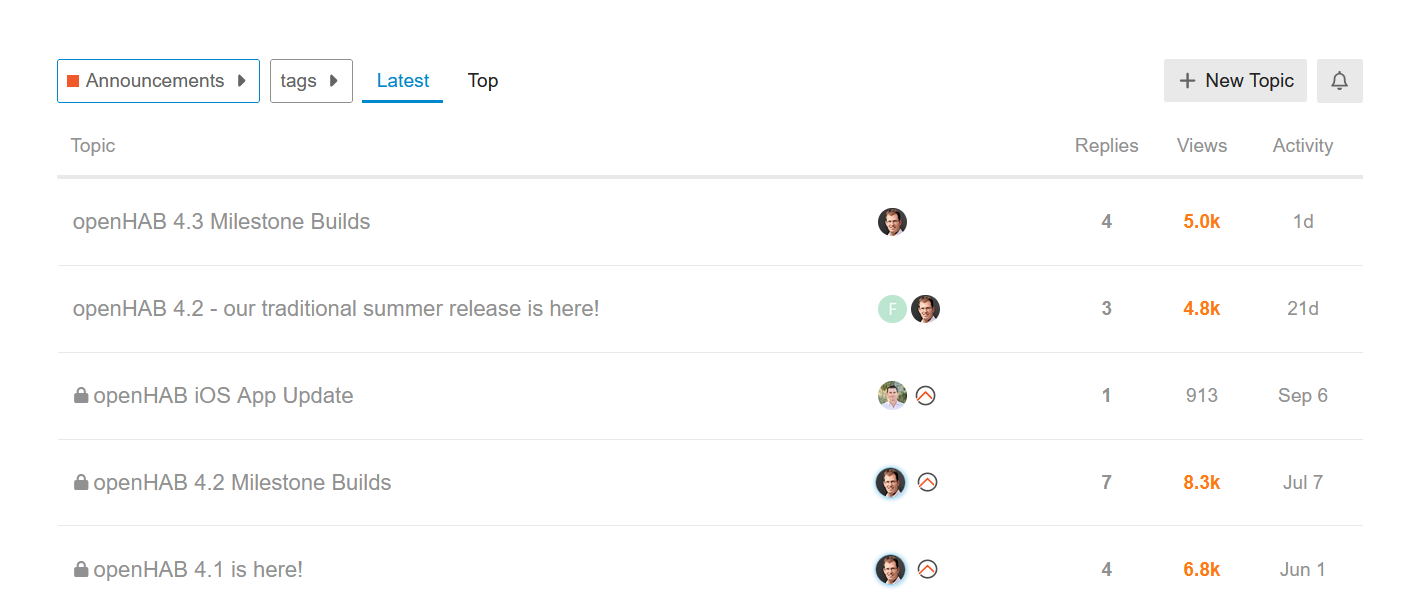The image size is (1428, 612).
Task: Sort topics by Replies column header
Action: (1106, 146)
